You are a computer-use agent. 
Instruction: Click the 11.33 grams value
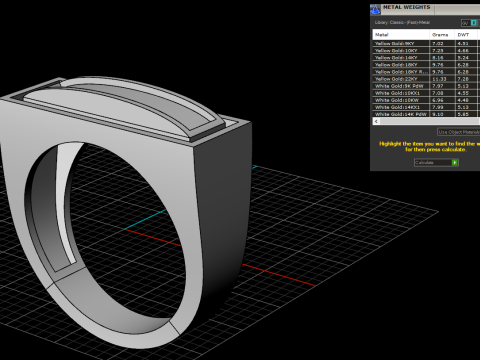[439, 79]
